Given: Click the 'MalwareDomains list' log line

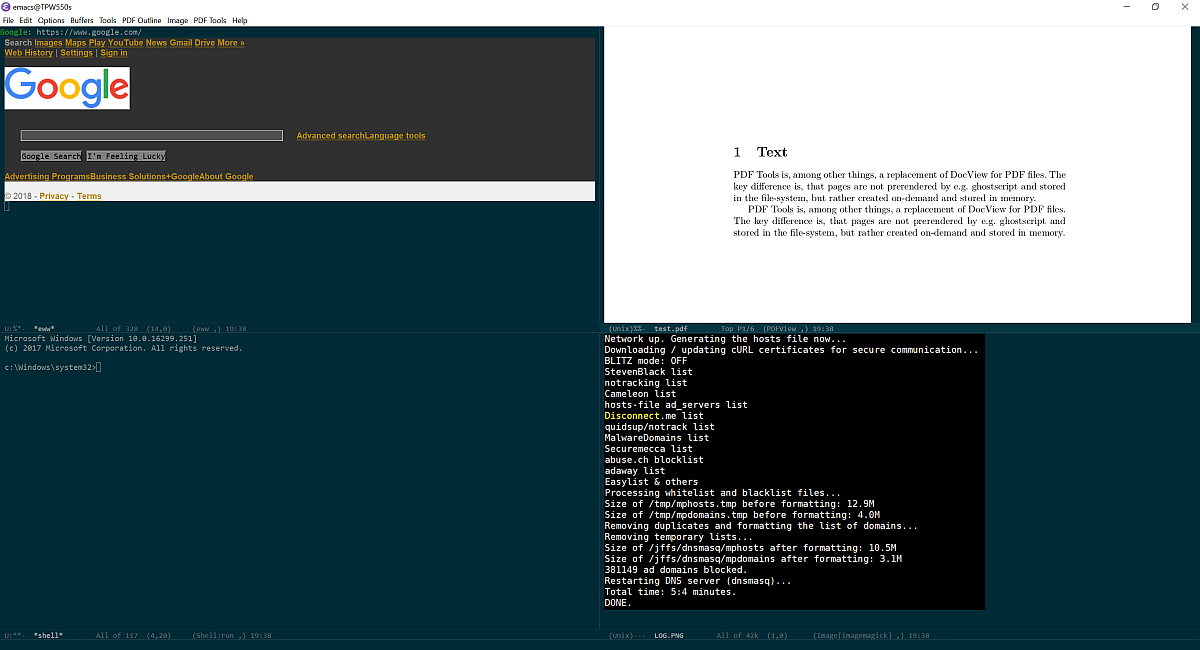Looking at the screenshot, I should click(x=657, y=438).
